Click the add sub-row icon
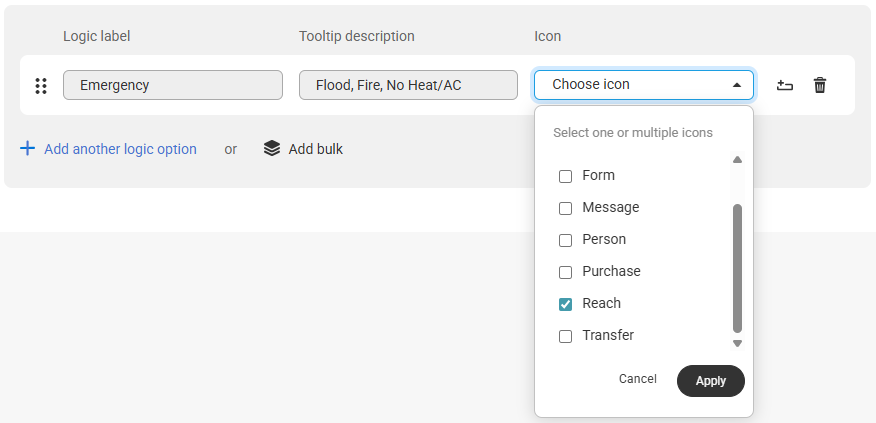876x423 pixels. [784, 85]
